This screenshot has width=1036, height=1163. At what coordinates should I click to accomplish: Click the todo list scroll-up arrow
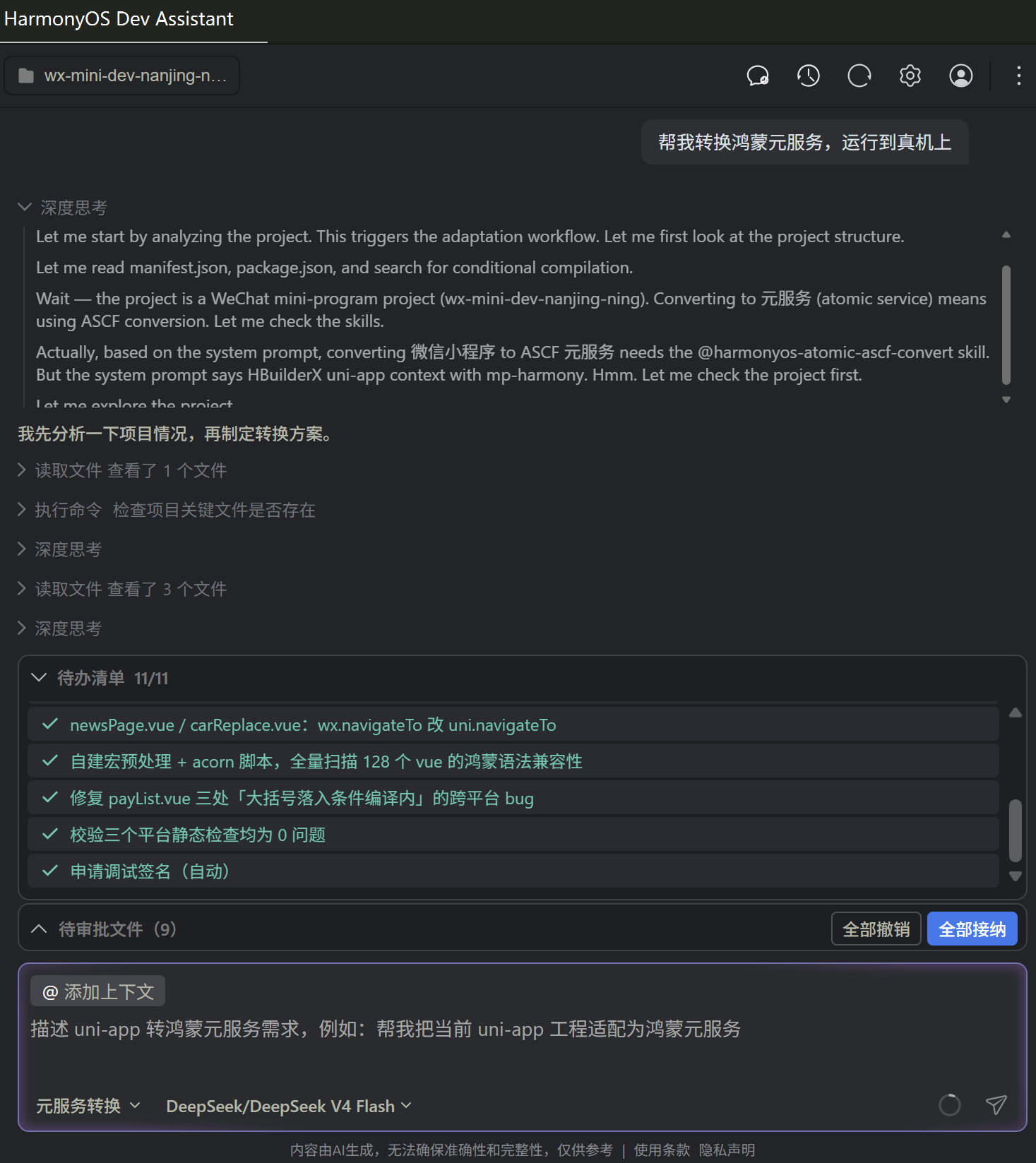point(1016,712)
